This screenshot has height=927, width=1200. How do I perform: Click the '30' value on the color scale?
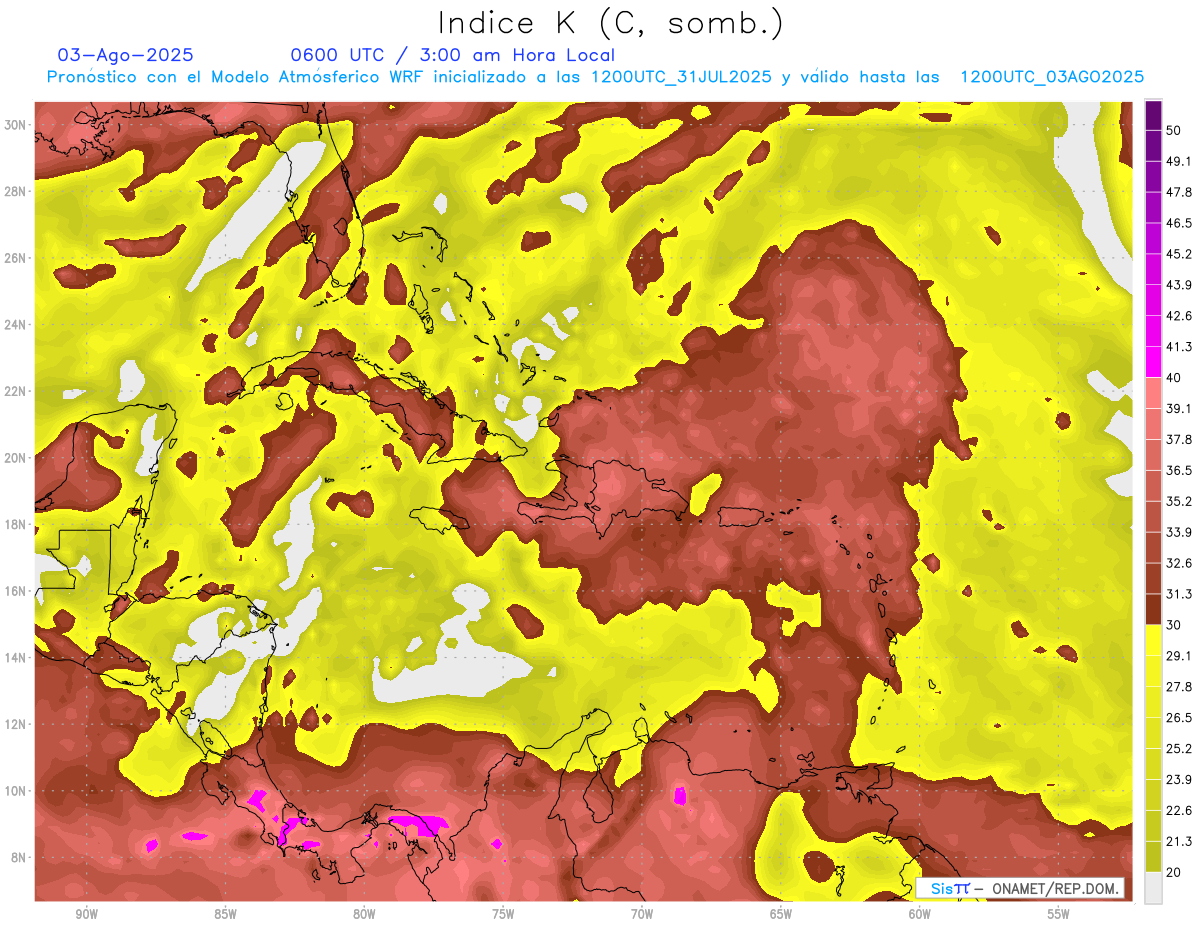pyautogui.click(x=1174, y=625)
